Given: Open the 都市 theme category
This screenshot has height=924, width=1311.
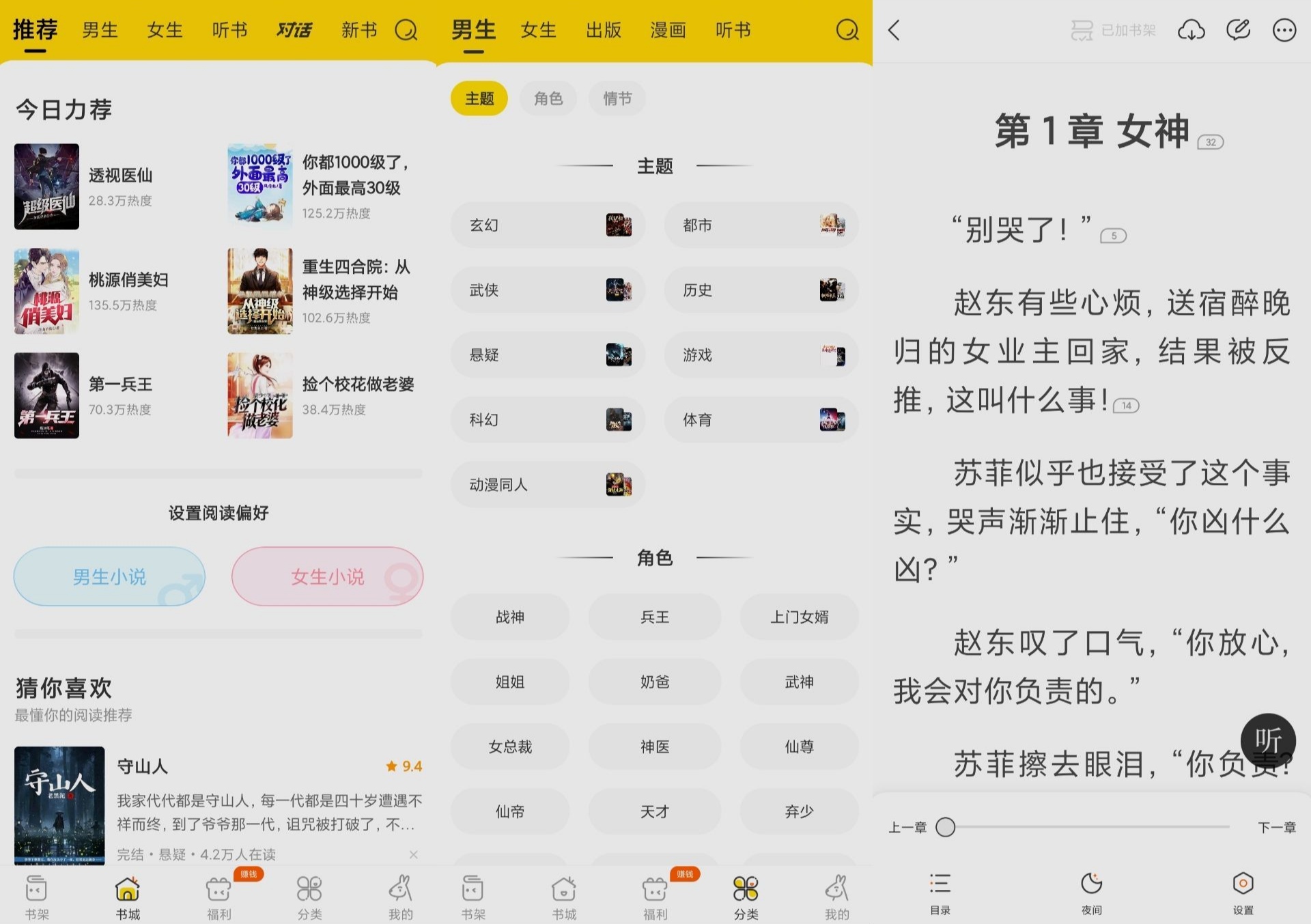Looking at the screenshot, I should pyautogui.click(x=761, y=225).
